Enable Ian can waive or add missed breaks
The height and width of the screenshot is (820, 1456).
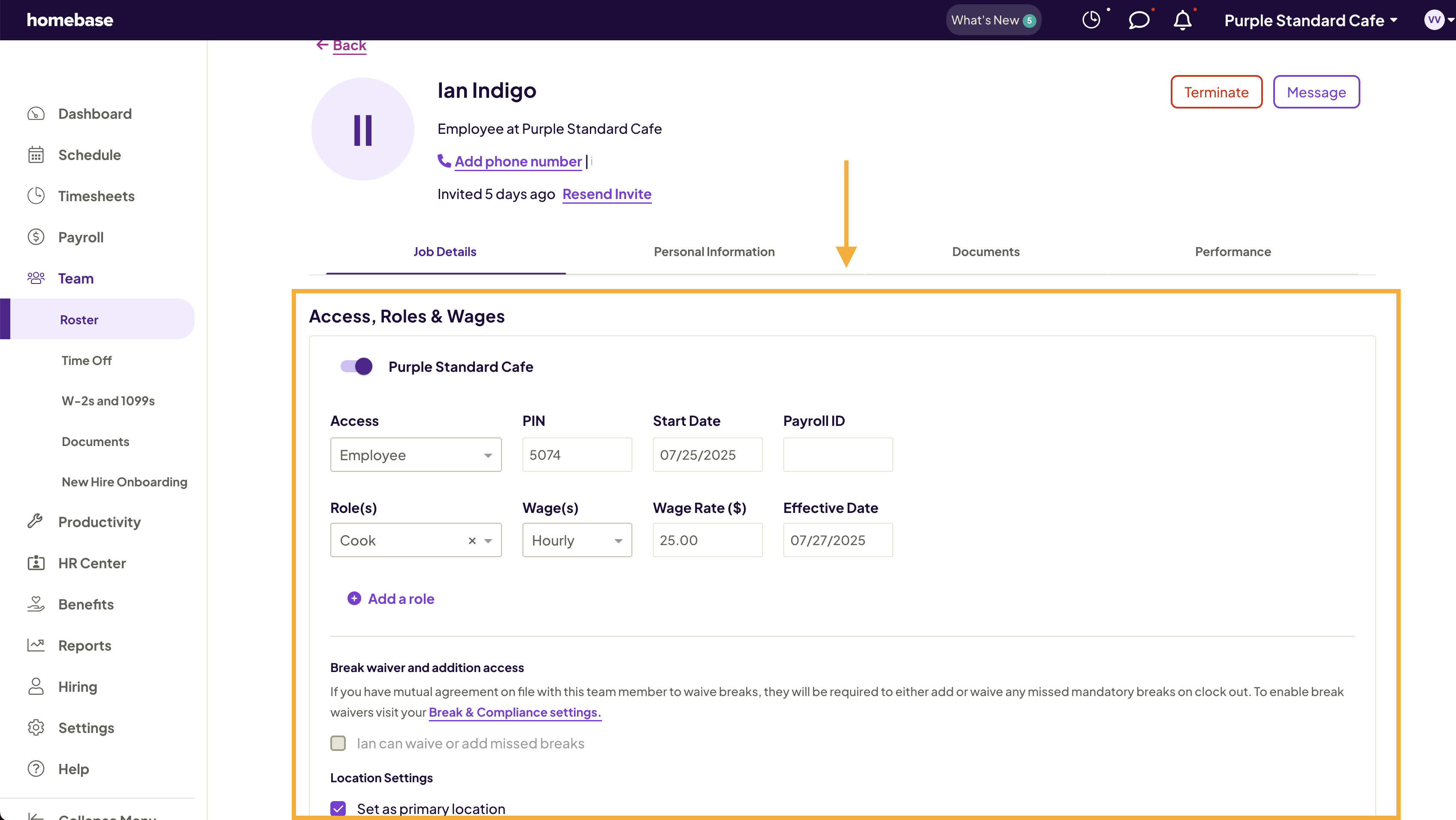coord(338,743)
